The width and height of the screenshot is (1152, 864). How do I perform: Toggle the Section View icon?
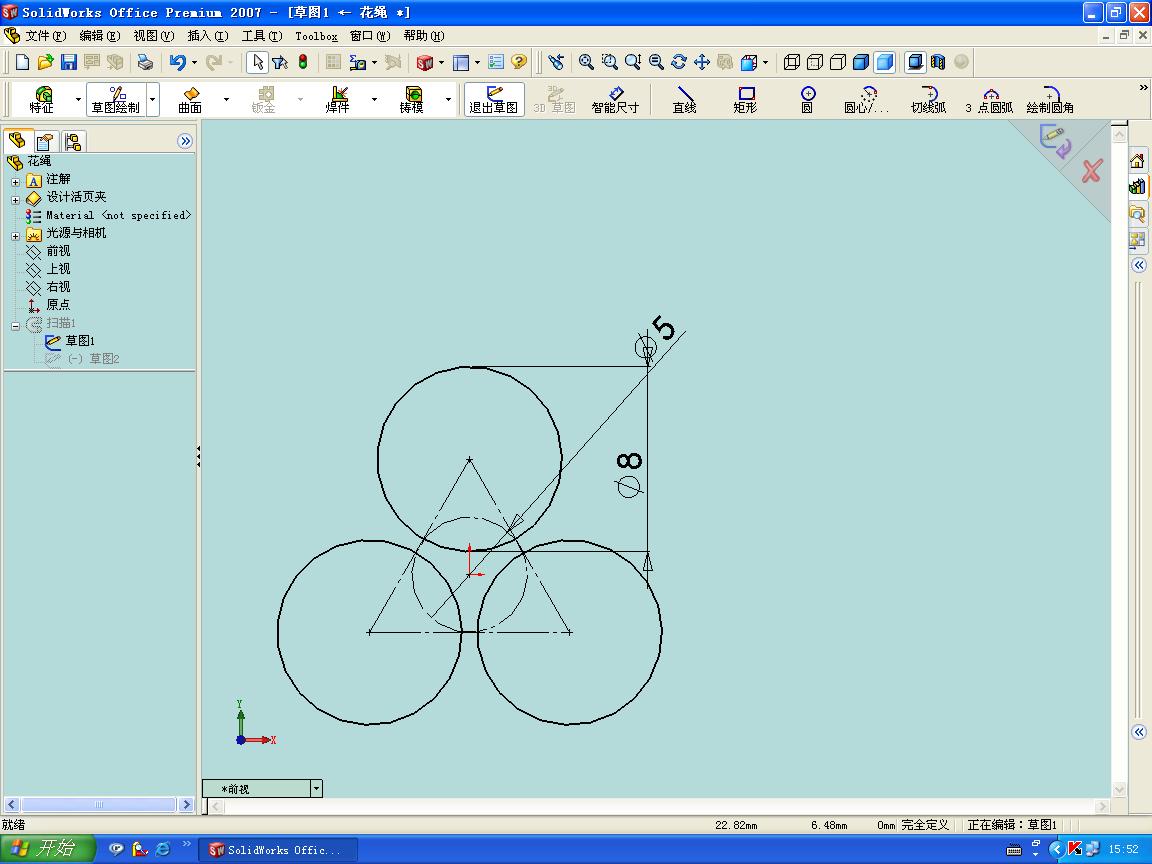pyautogui.click(x=938, y=62)
